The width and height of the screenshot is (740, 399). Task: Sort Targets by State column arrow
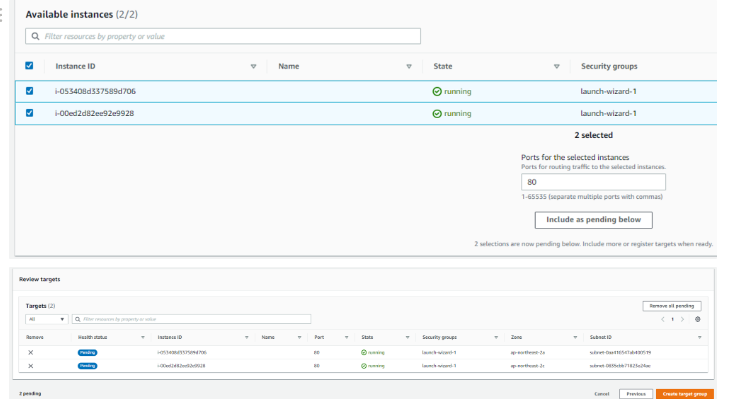[x=407, y=338]
